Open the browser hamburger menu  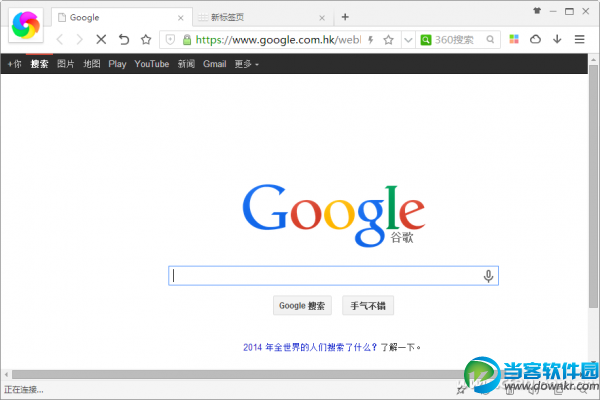coord(579,39)
